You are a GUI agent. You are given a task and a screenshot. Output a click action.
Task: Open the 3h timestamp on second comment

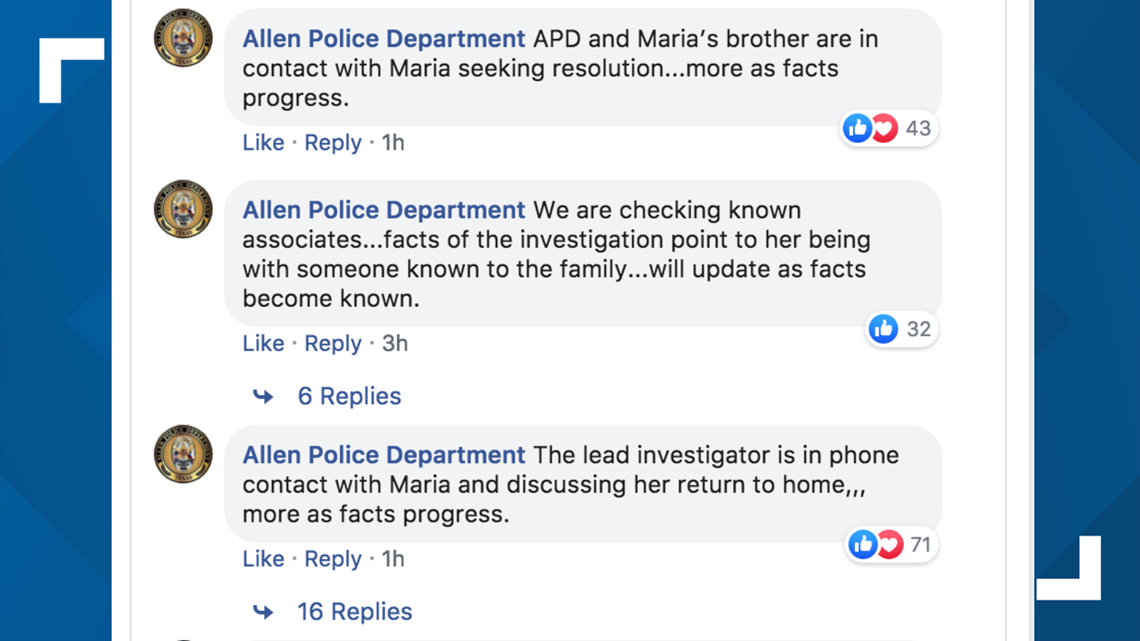tap(395, 343)
